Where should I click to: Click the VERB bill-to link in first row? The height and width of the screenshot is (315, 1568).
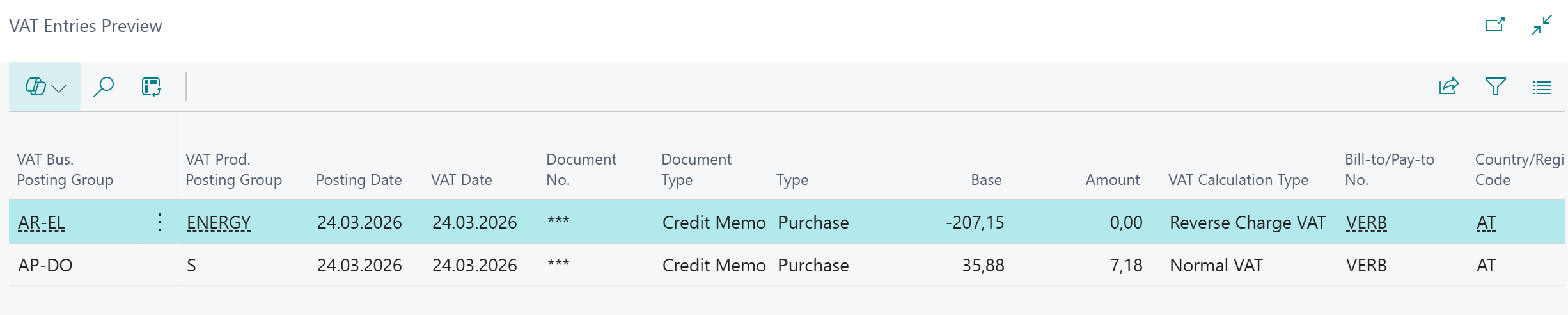point(1367,223)
